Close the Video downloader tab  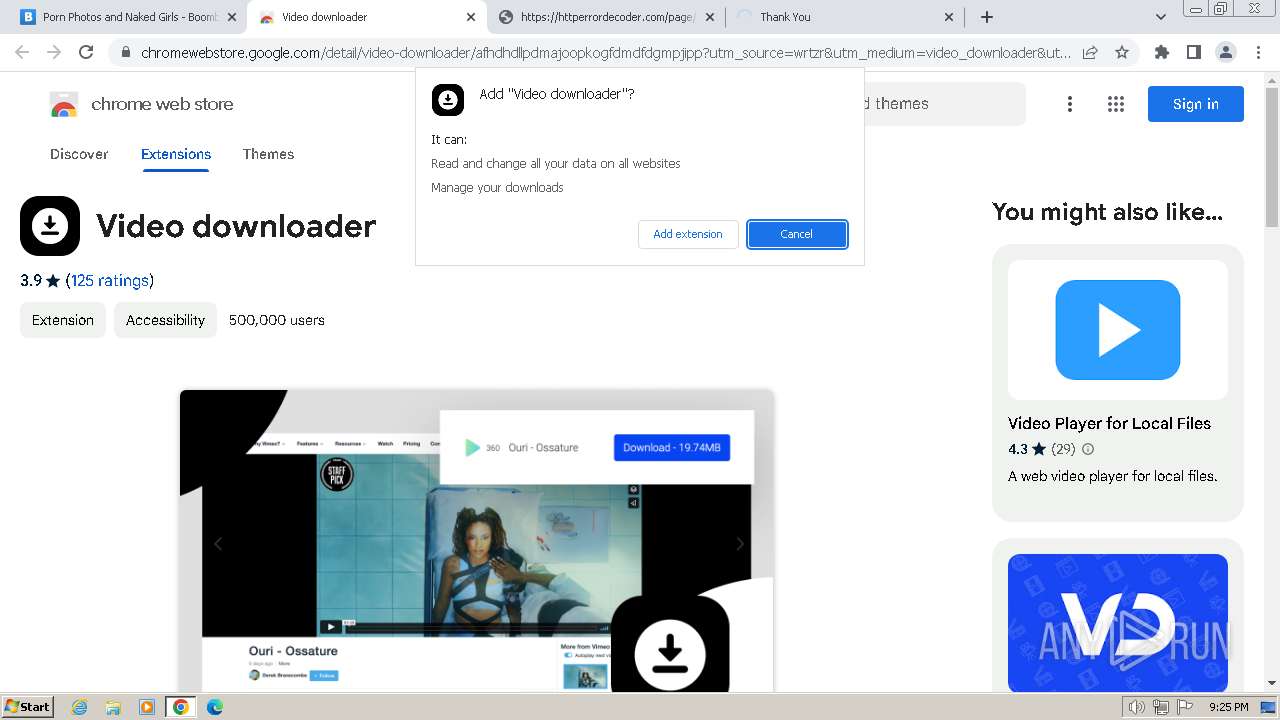(x=471, y=17)
